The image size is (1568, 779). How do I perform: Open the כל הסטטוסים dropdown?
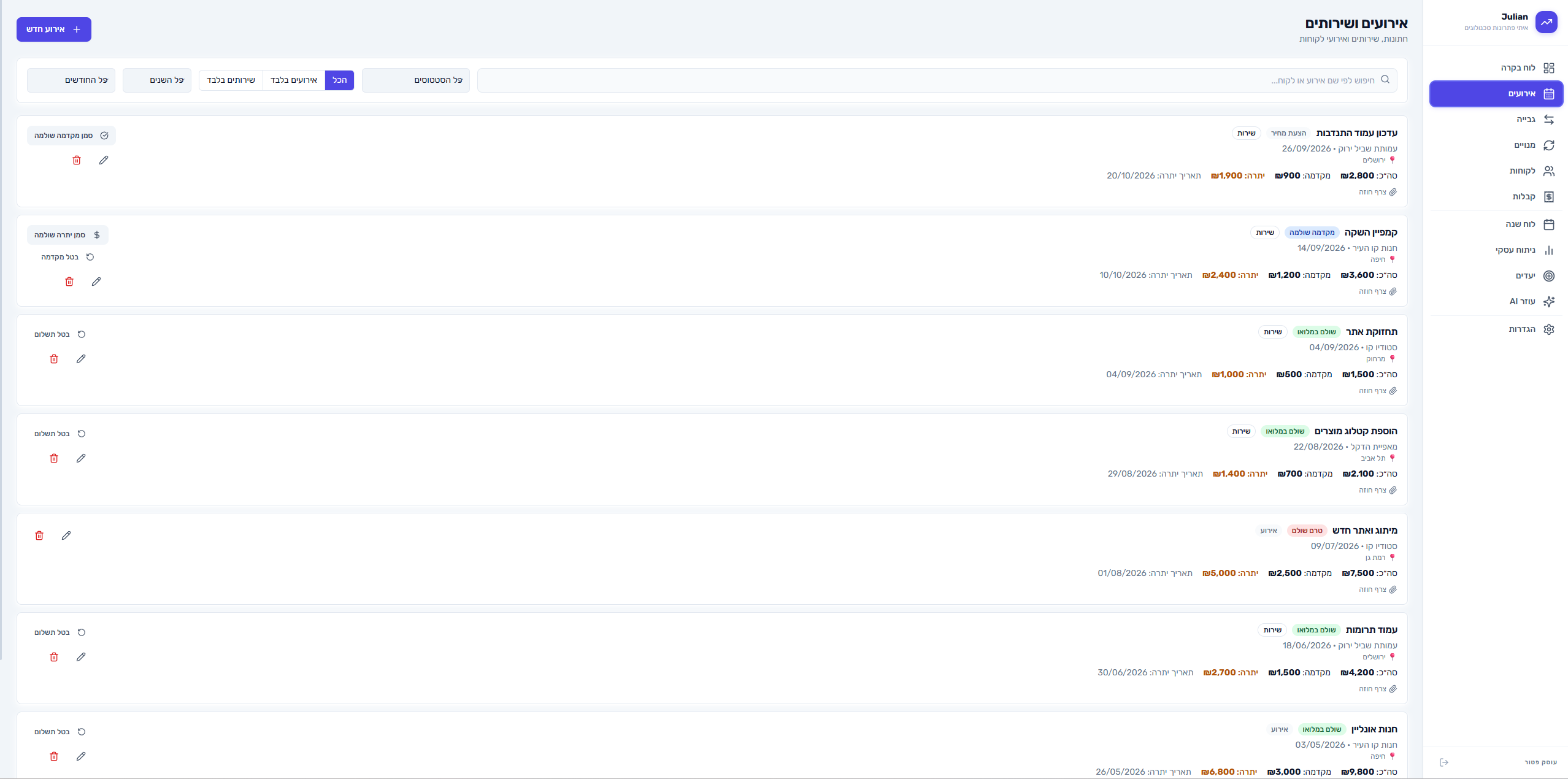416,80
